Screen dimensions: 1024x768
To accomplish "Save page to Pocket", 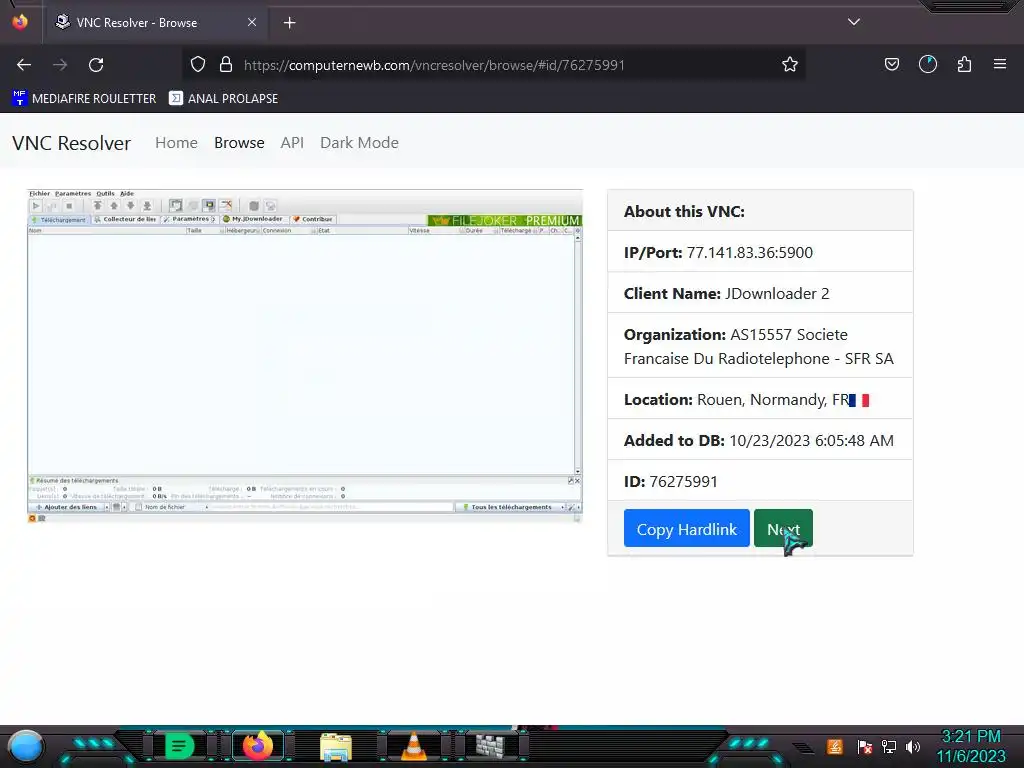I will click(x=891, y=65).
